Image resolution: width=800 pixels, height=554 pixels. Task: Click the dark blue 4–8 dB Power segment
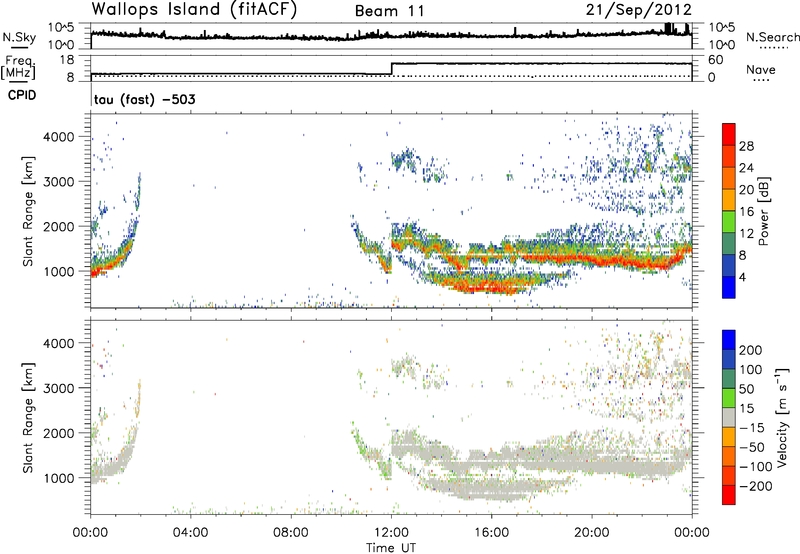[x=729, y=265]
